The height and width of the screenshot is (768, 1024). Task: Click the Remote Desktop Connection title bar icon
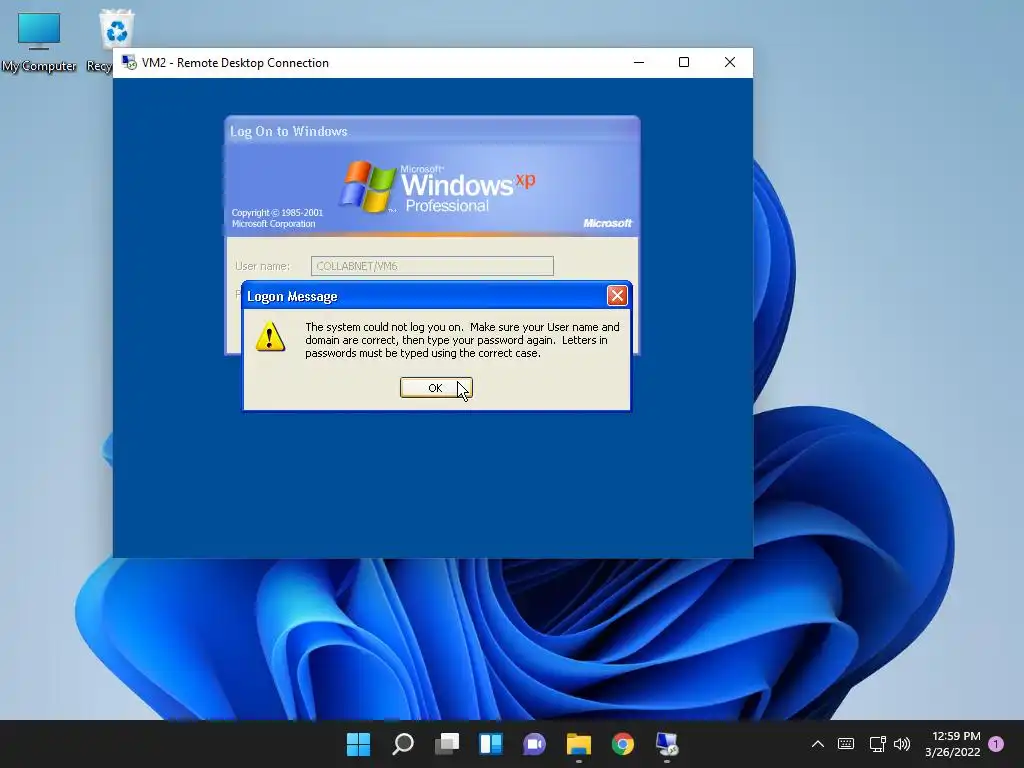[x=129, y=63]
